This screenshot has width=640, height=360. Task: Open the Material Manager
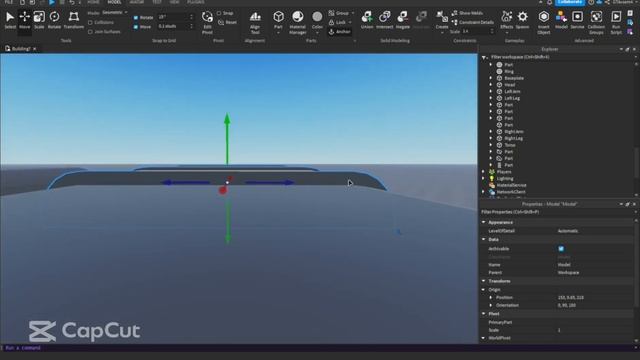(298, 22)
